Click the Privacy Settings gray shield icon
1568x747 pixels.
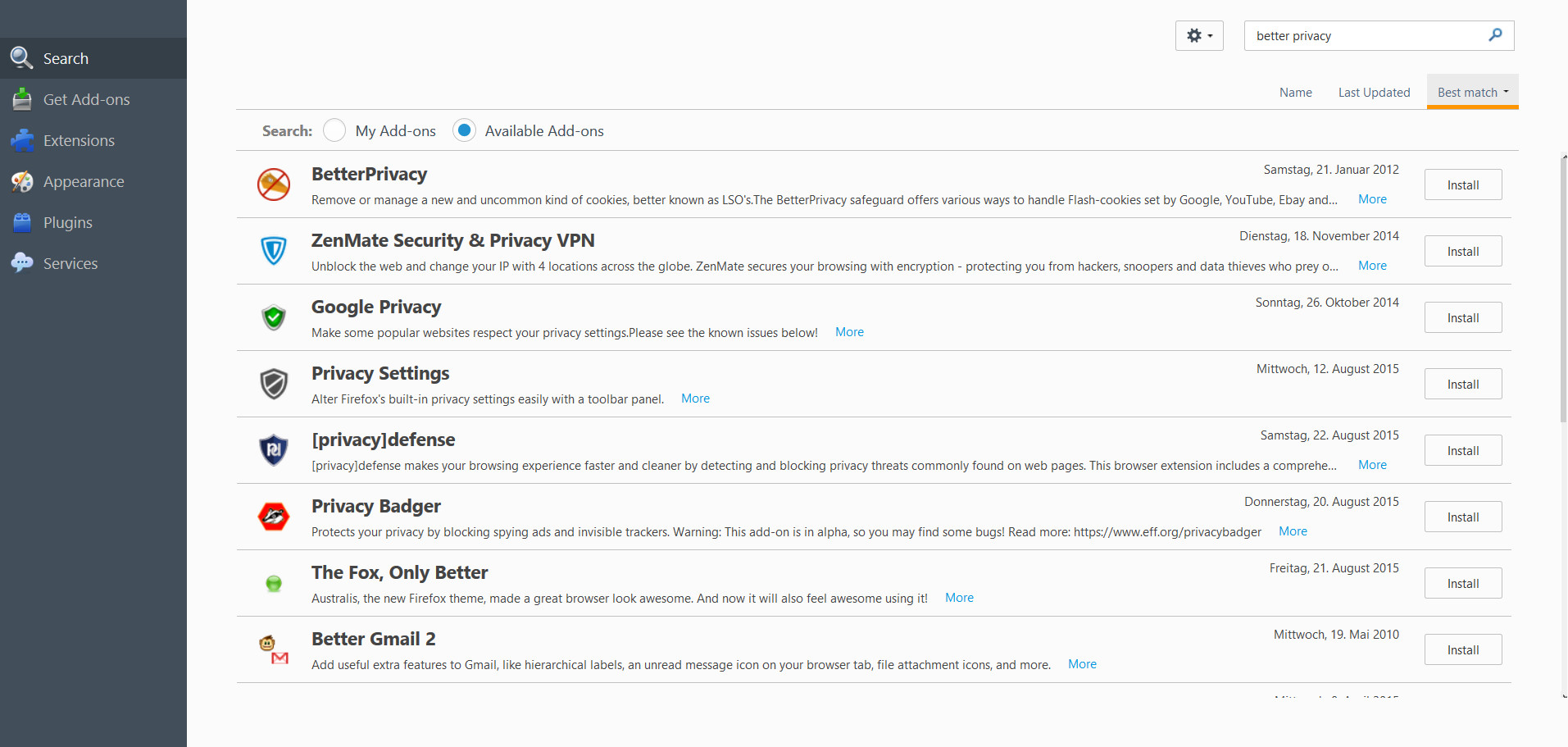tap(274, 384)
